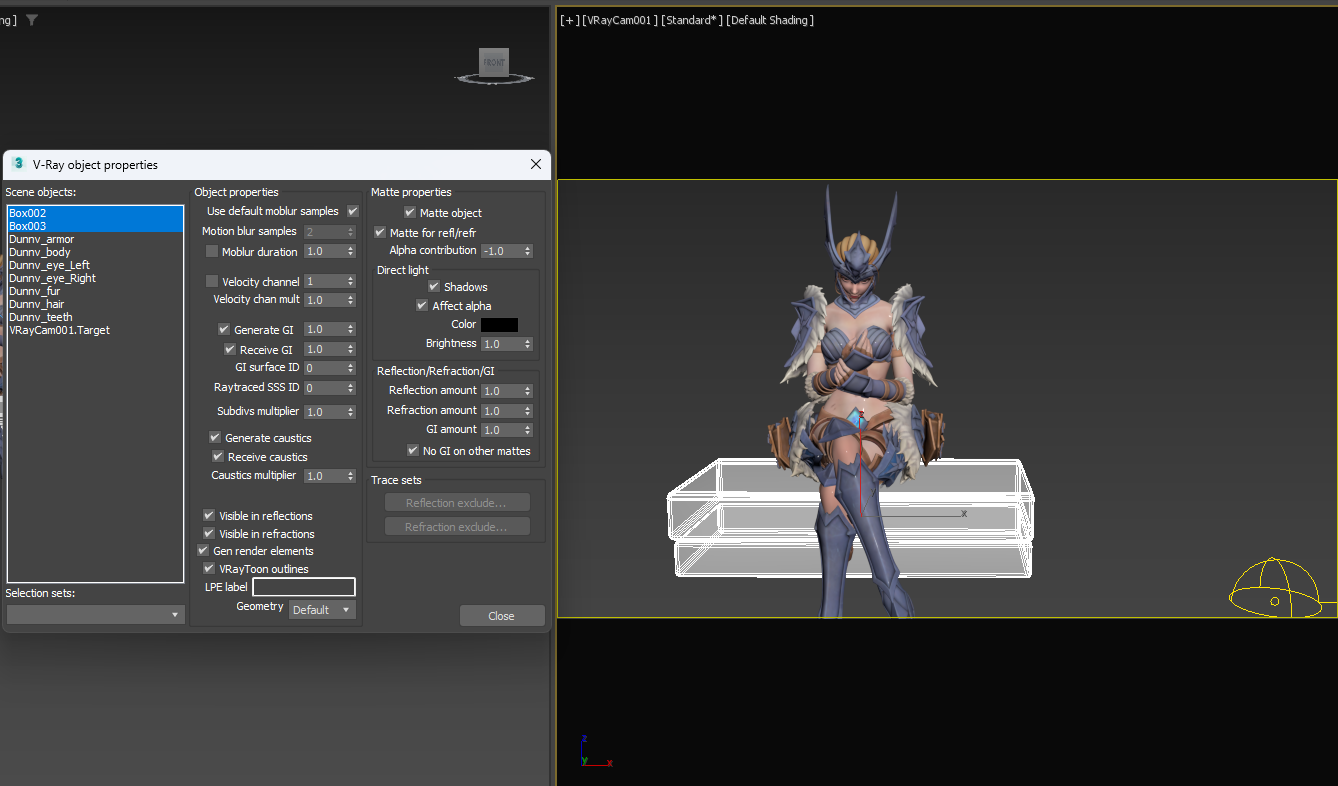The image size is (1338, 786).
Task: Select Dunnv_teeth in Scene objects
Action: 95,317
